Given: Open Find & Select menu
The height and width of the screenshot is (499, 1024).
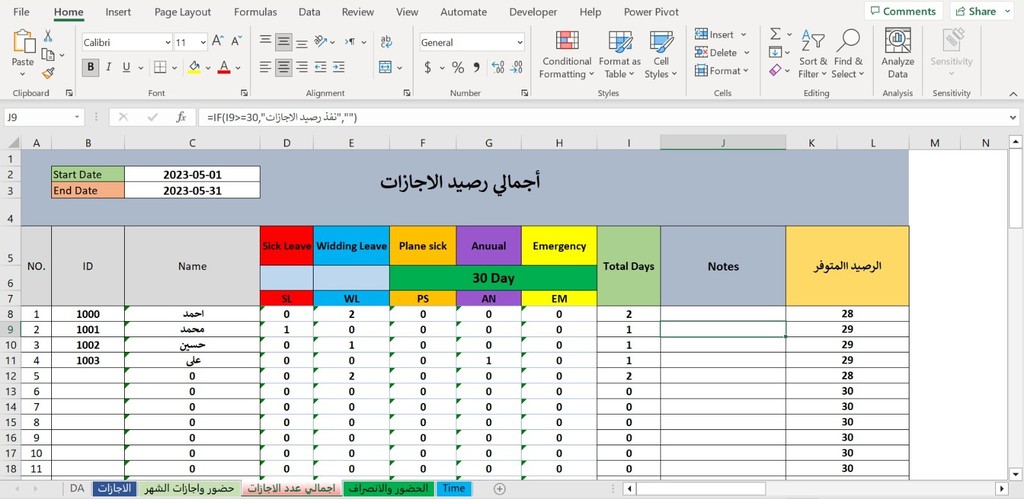Looking at the screenshot, I should [x=848, y=54].
